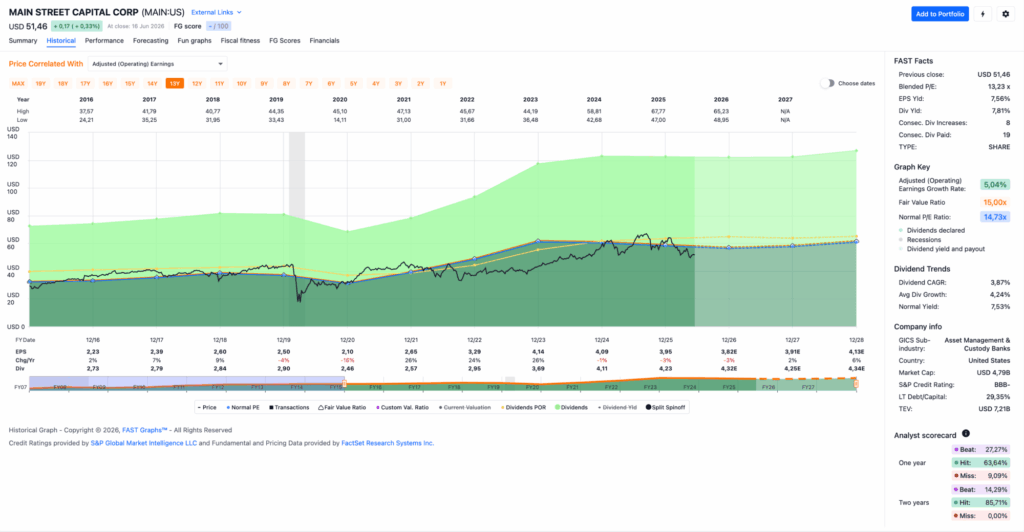Click the blue 14,73x Normal P/E swatch

995,217
